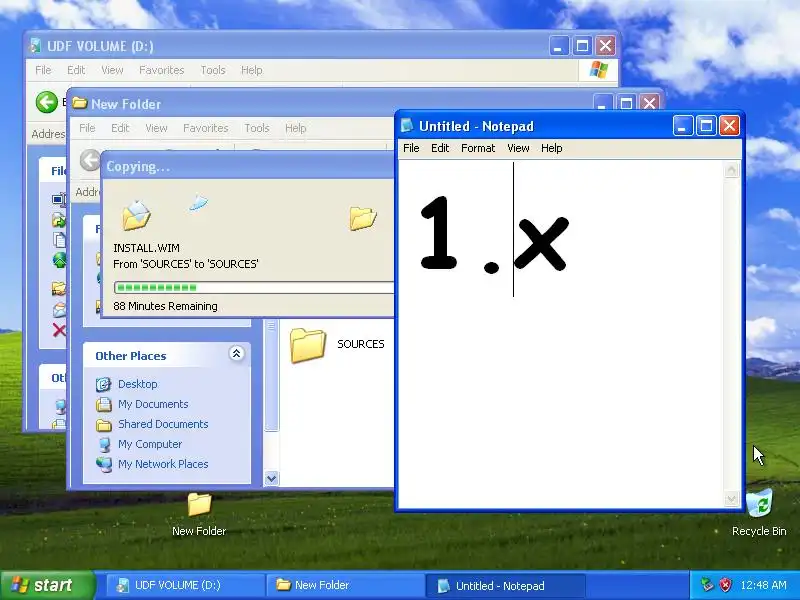This screenshot has height=600, width=800.
Task: Click the destination folder icon in Copying dialog
Action: [363, 218]
